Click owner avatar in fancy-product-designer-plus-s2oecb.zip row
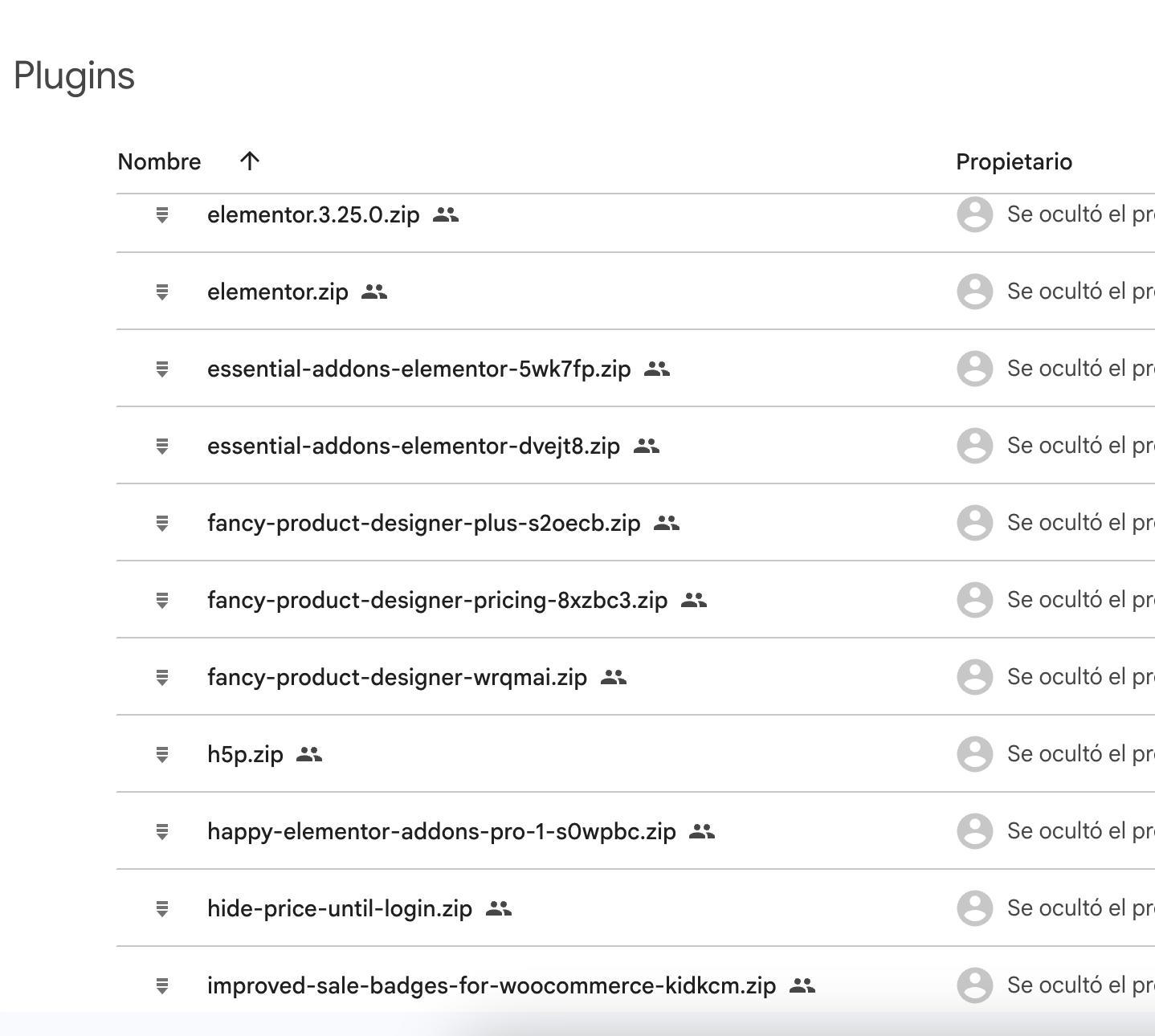 pos(975,523)
